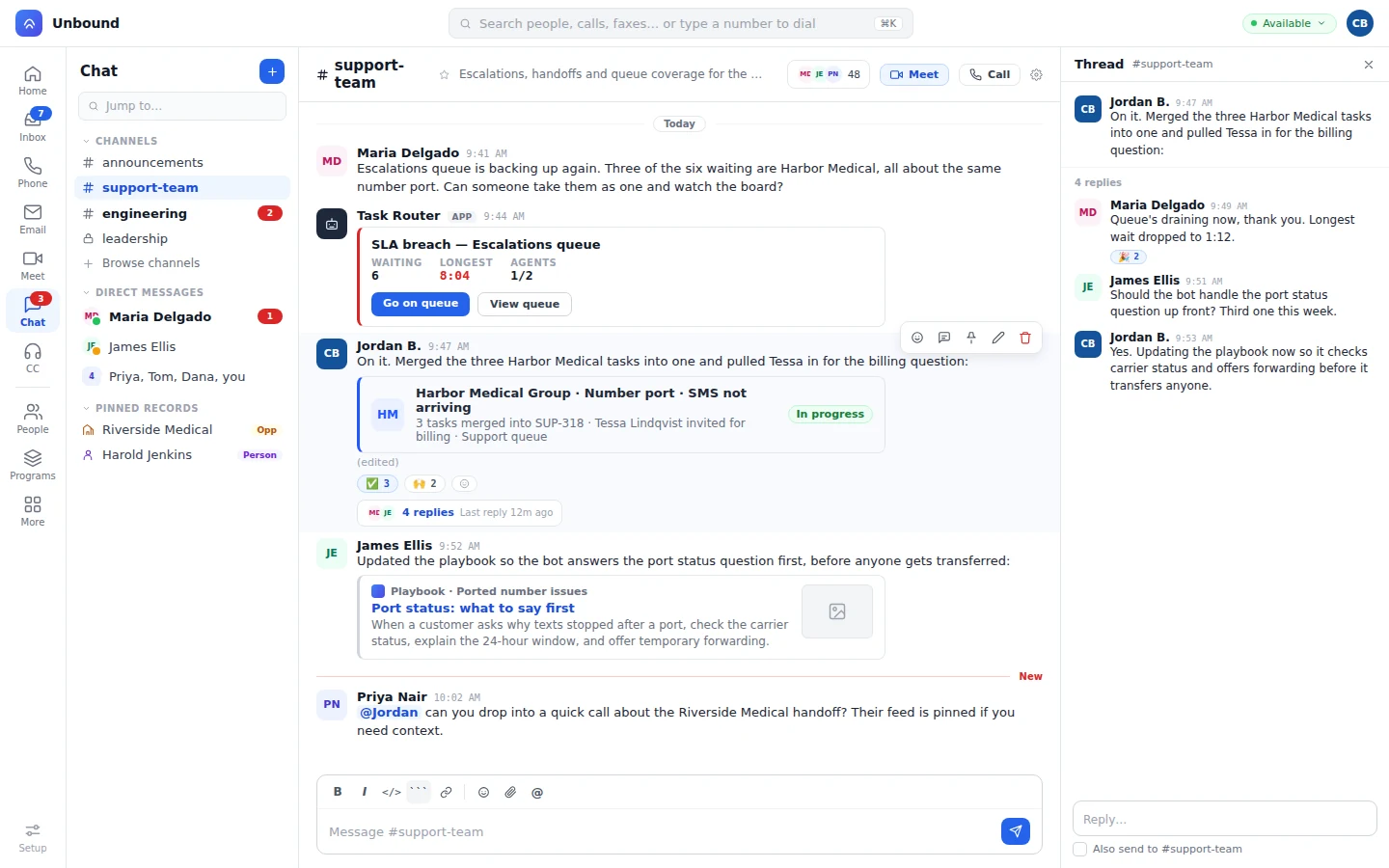Edit Jordan's message with the pencil icon
The image size is (1389, 868).
click(998, 338)
